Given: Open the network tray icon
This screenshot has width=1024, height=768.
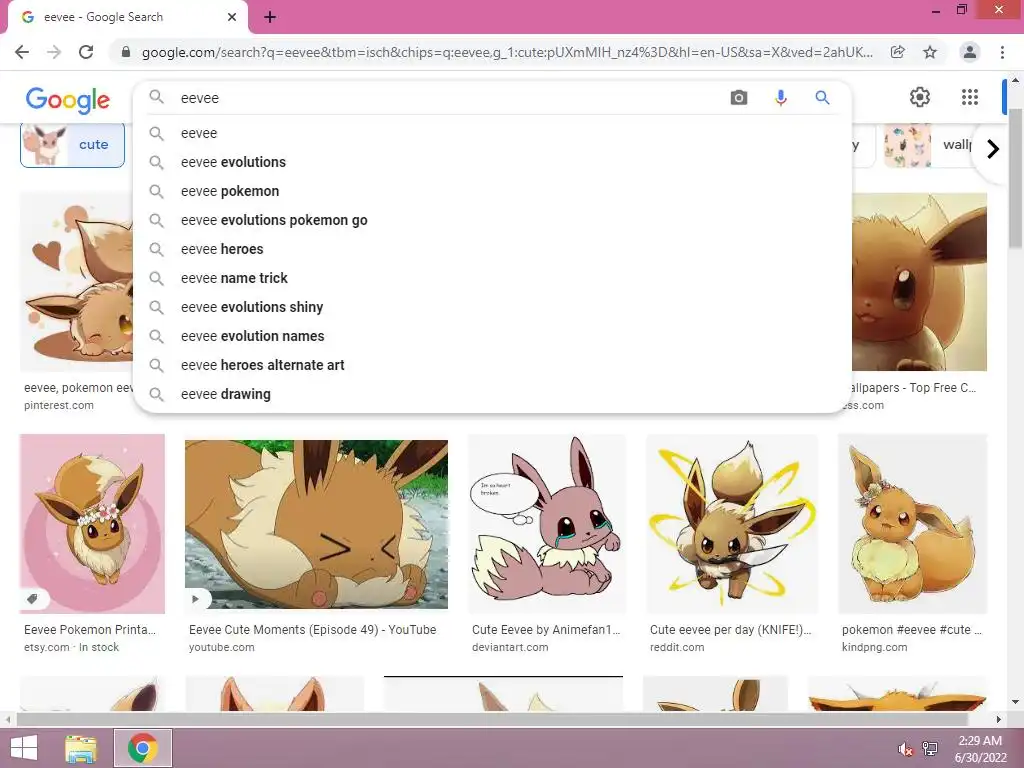Looking at the screenshot, I should click(930, 749).
